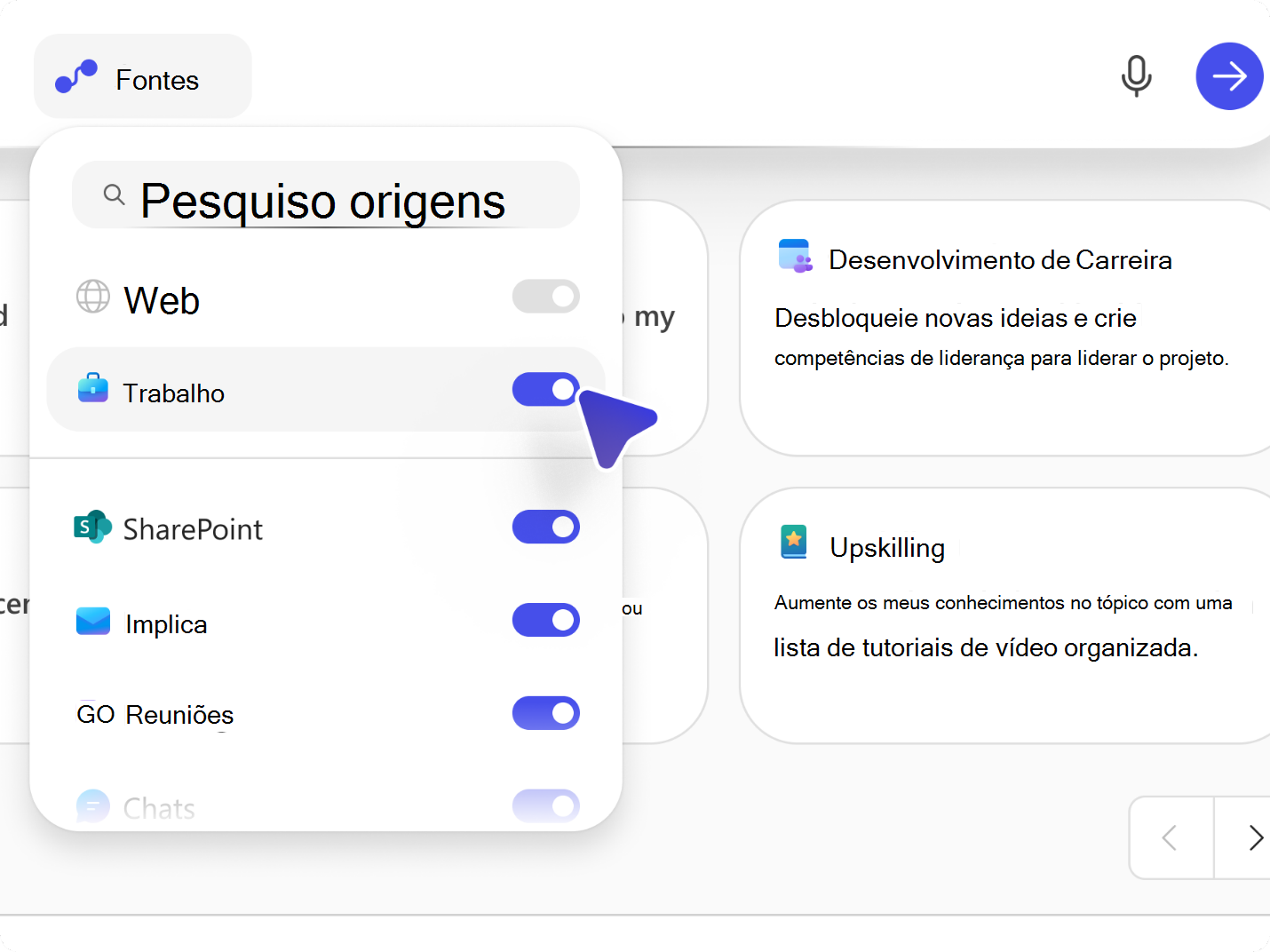This screenshot has height=952, width=1270.
Task: Click the SharePoint source icon
Action: (91, 527)
